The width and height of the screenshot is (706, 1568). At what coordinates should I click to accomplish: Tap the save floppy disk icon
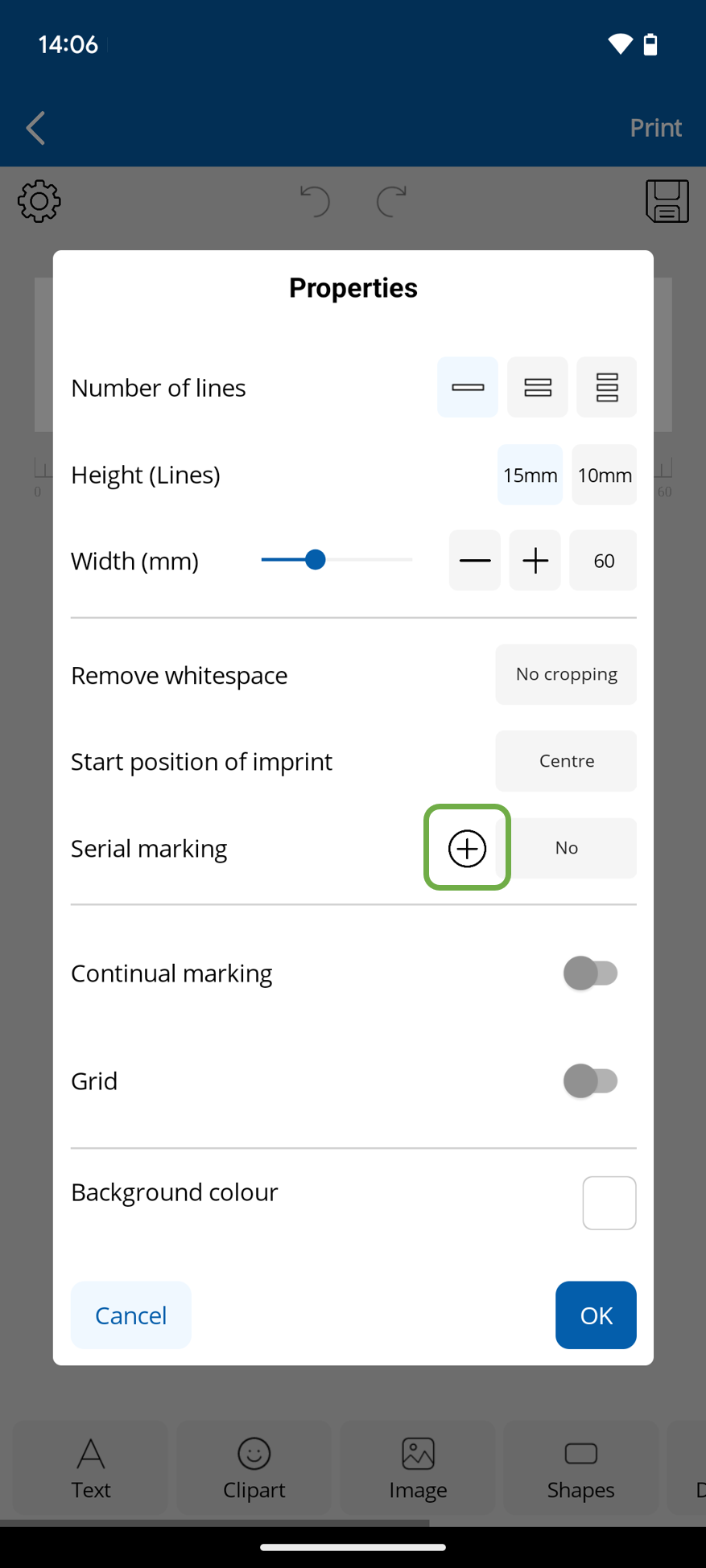pyautogui.click(x=667, y=201)
